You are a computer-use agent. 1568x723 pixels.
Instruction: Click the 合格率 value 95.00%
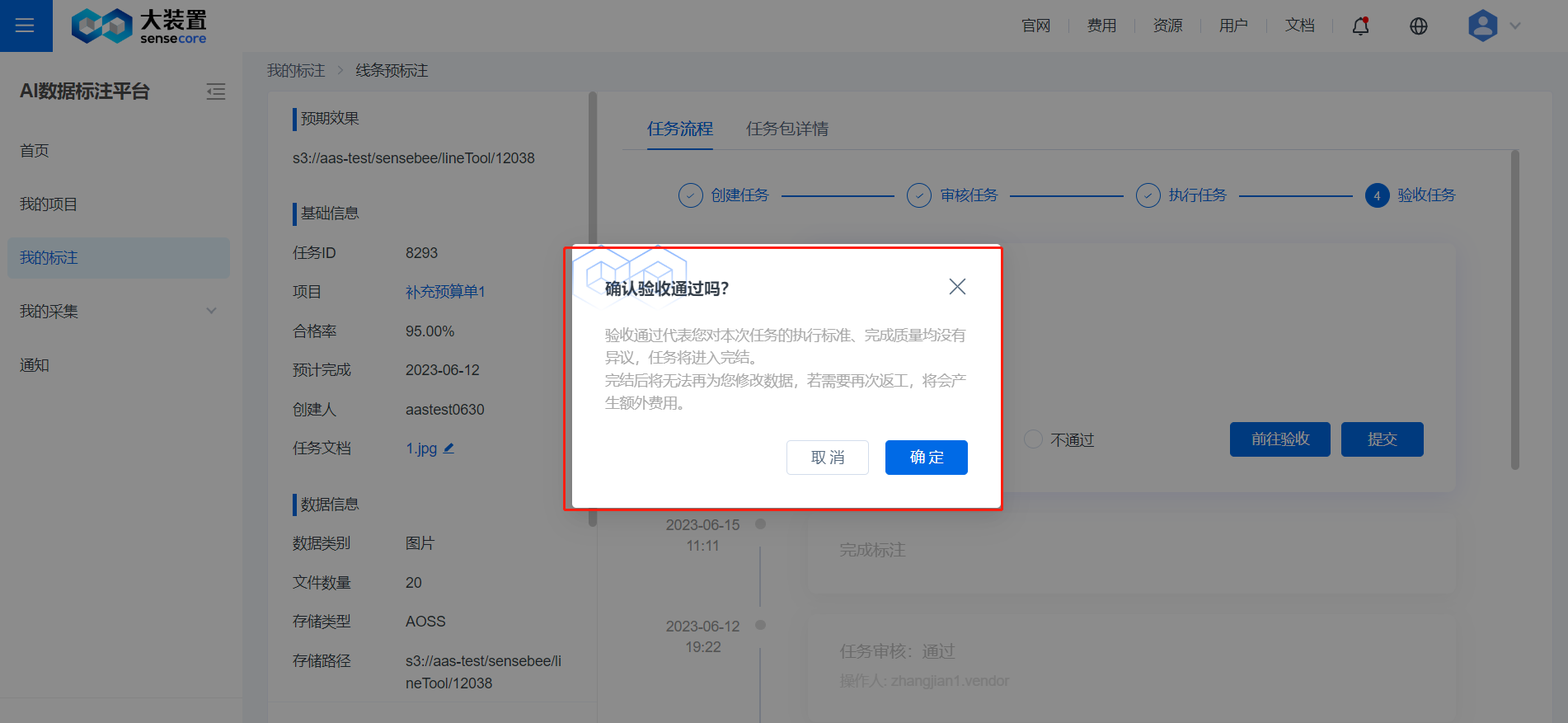click(x=430, y=331)
